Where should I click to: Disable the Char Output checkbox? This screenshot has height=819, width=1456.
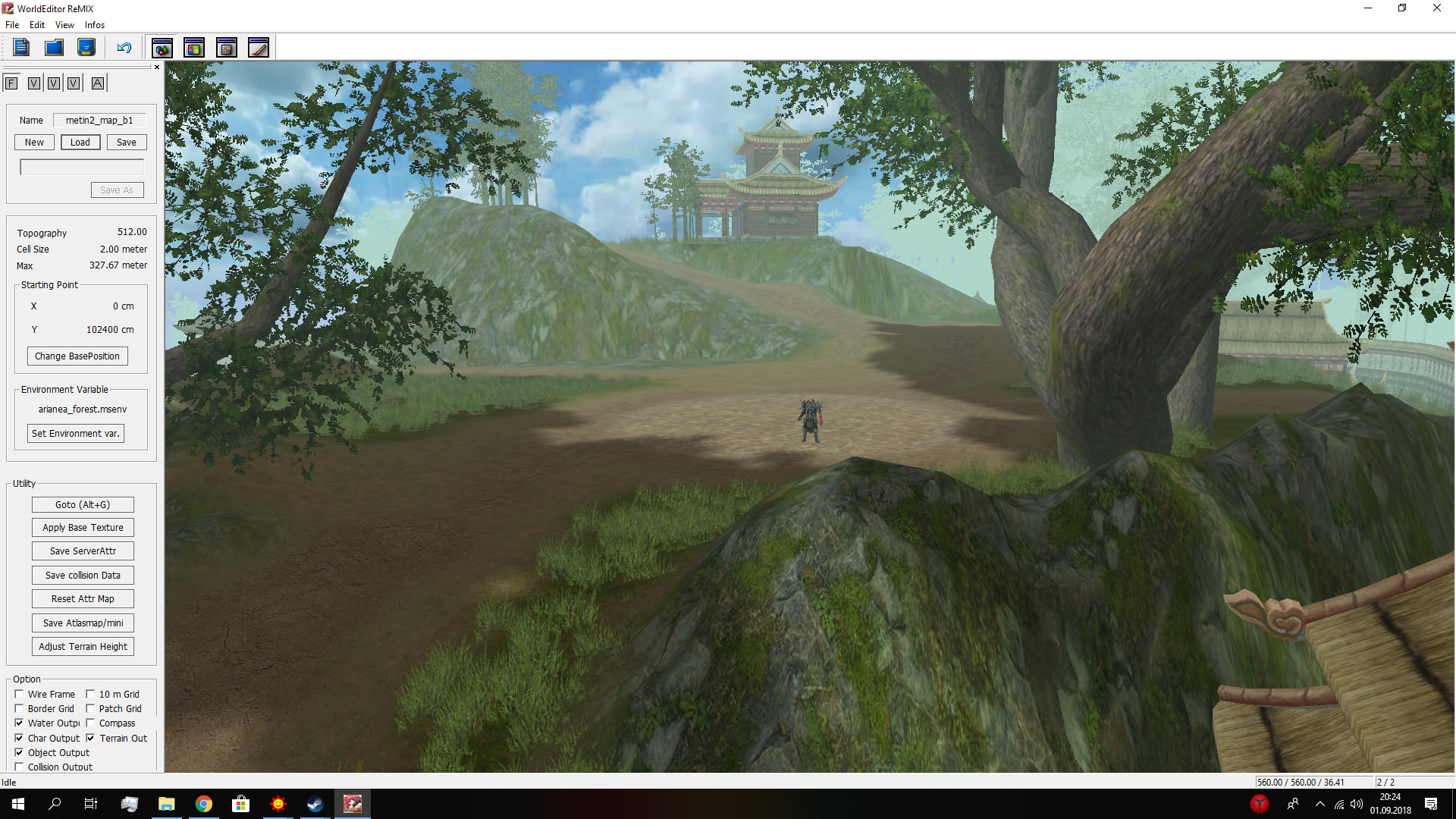[x=19, y=738]
